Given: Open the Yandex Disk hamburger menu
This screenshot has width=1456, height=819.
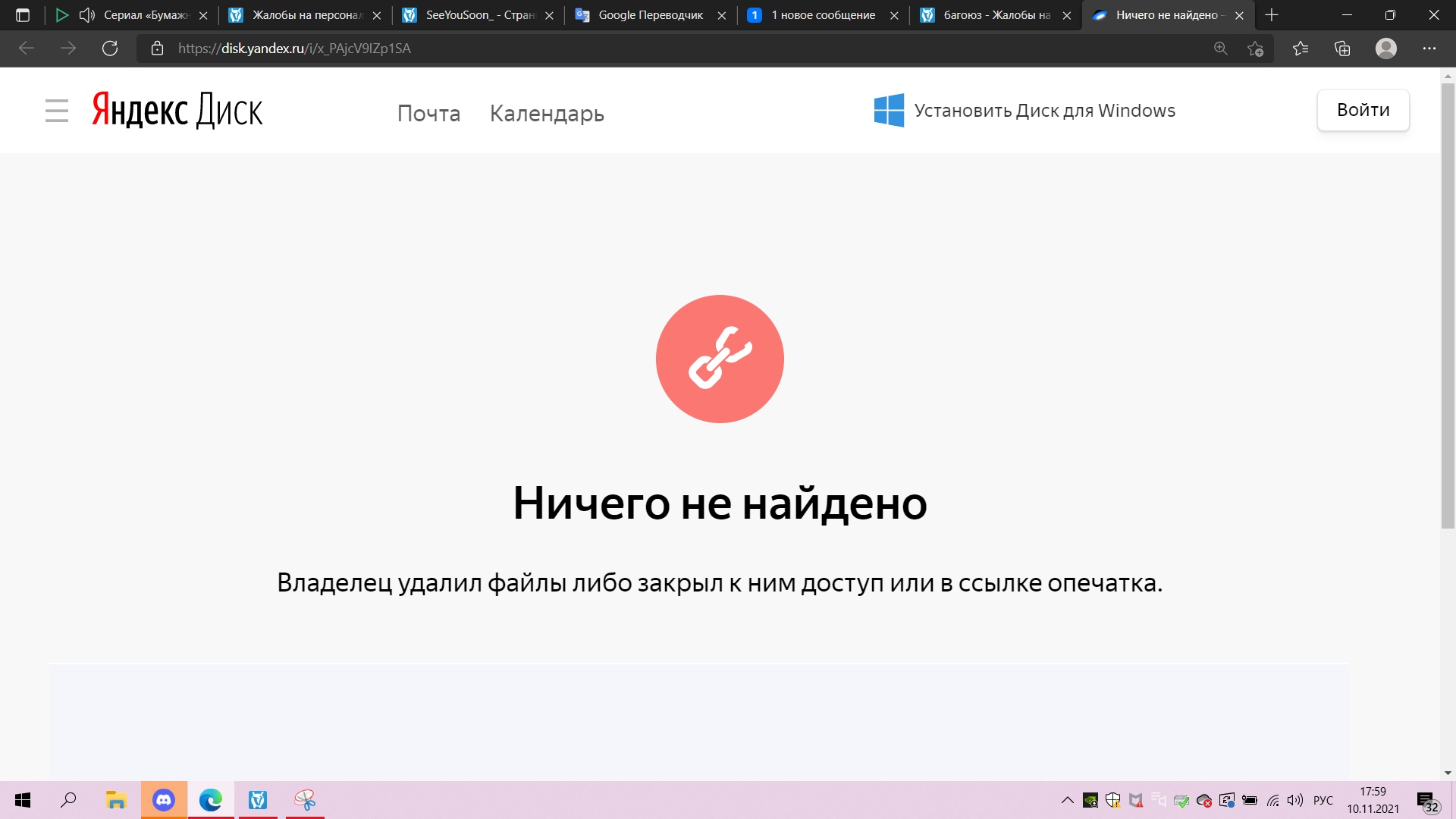Looking at the screenshot, I should click(x=56, y=111).
